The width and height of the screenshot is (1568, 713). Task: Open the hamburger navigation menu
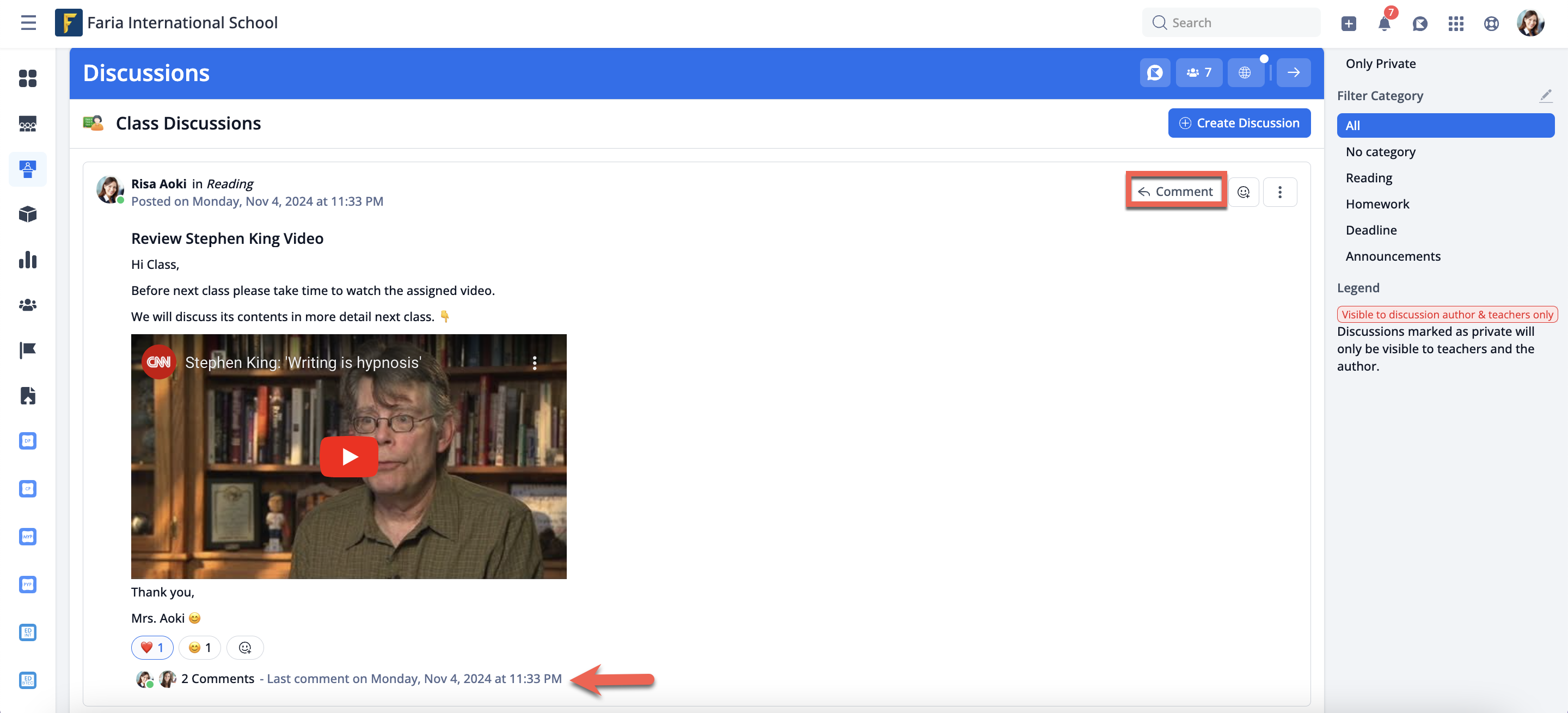coord(28,23)
